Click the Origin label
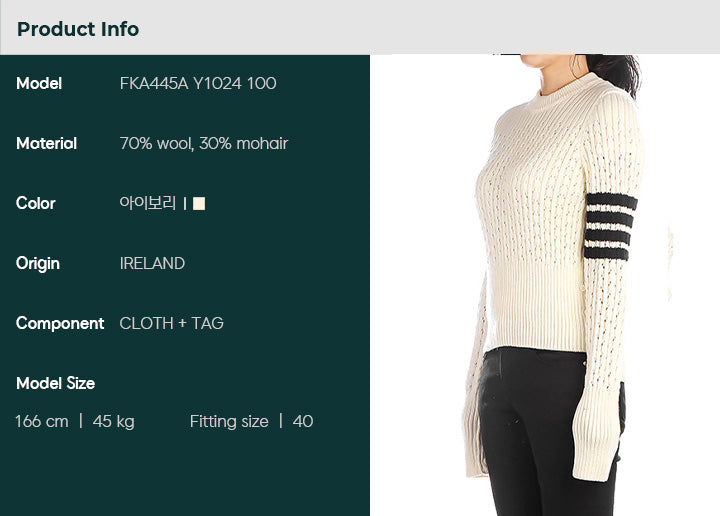 (38, 264)
